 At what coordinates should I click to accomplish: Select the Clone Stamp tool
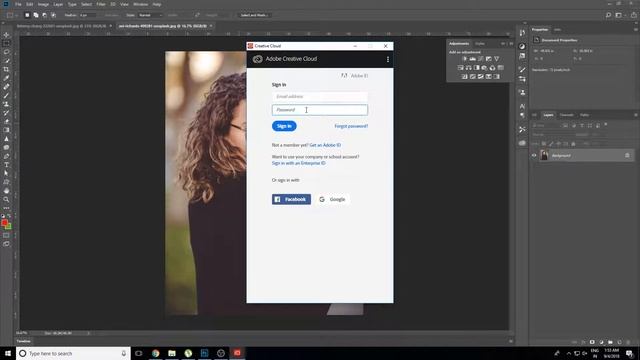(x=6, y=104)
